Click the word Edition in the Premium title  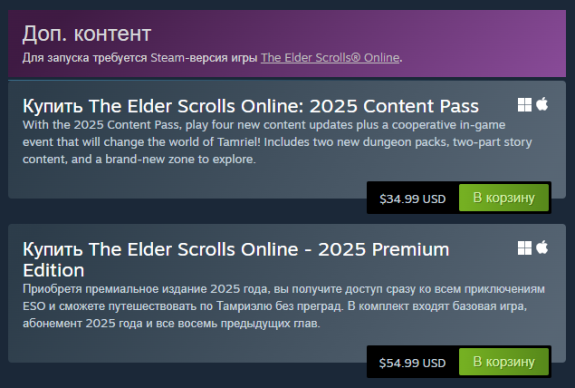[x=54, y=271]
